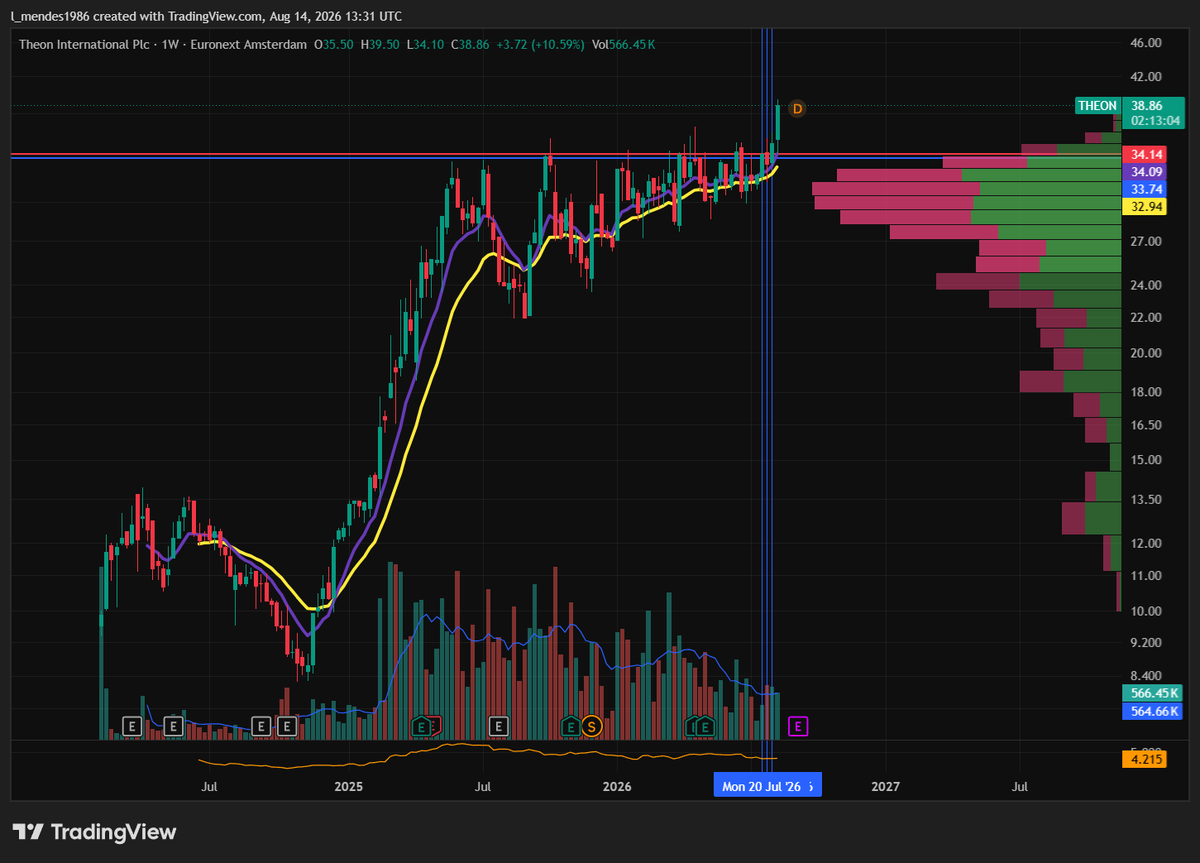This screenshot has height=863, width=1200.
Task: Click the Vol566.45K header value
Action: [x=624, y=45]
